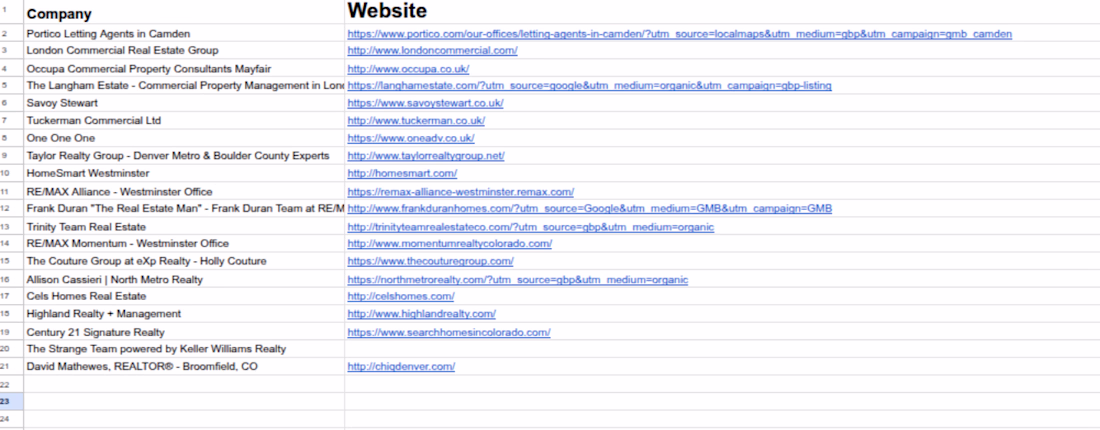Open the londoncommercial.com link
This screenshot has height=430, width=1100.
[x=432, y=51]
